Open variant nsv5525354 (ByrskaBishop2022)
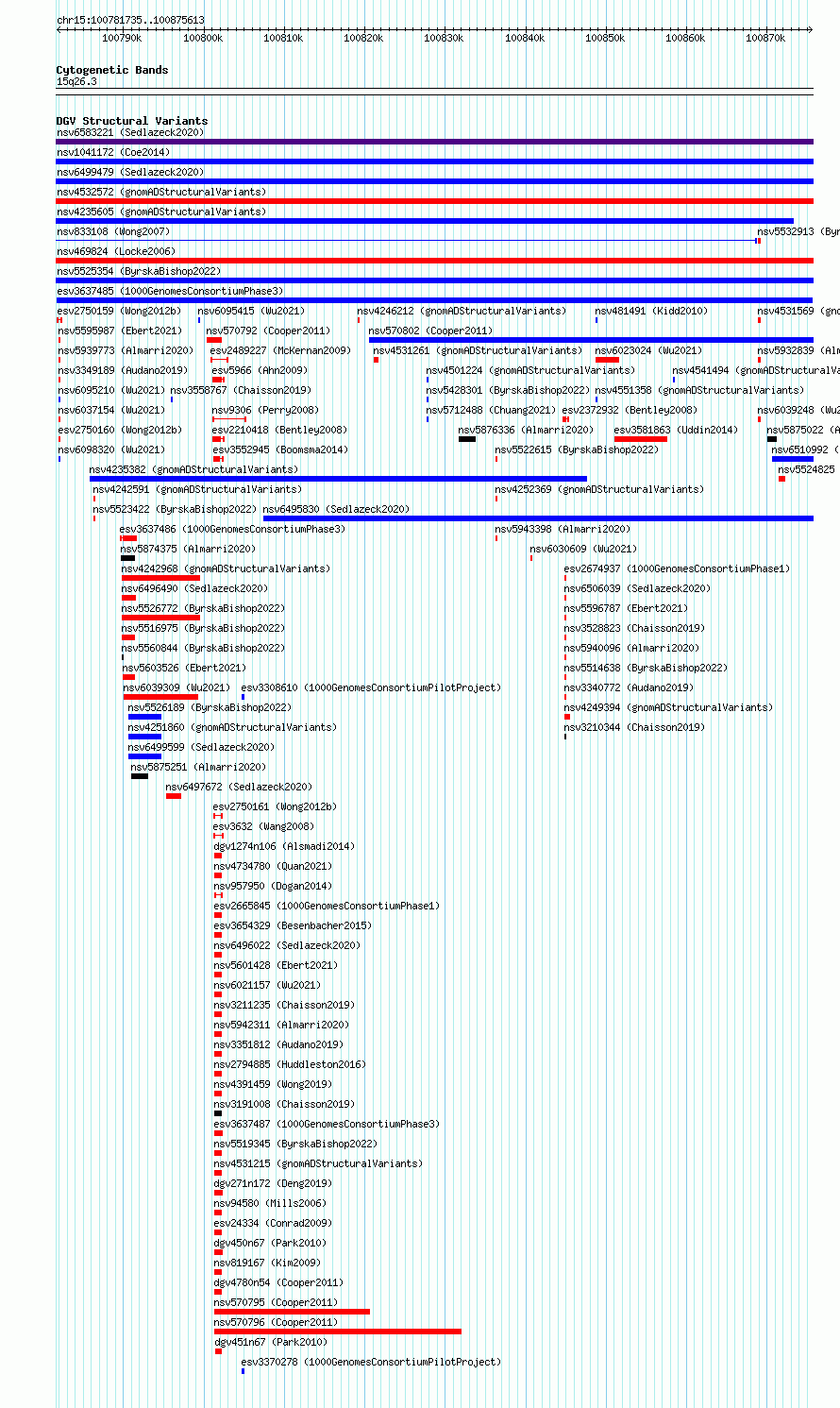Screen dimensions: 840x1408 [x=139, y=271]
